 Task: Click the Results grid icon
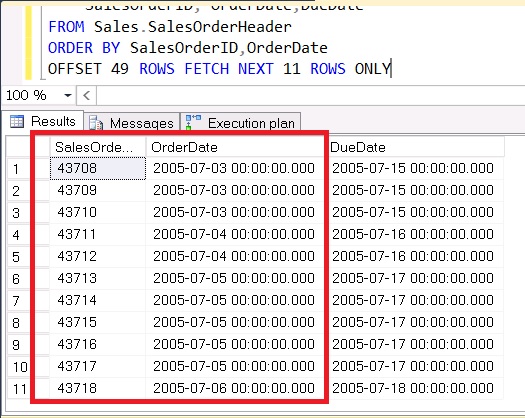point(17,121)
